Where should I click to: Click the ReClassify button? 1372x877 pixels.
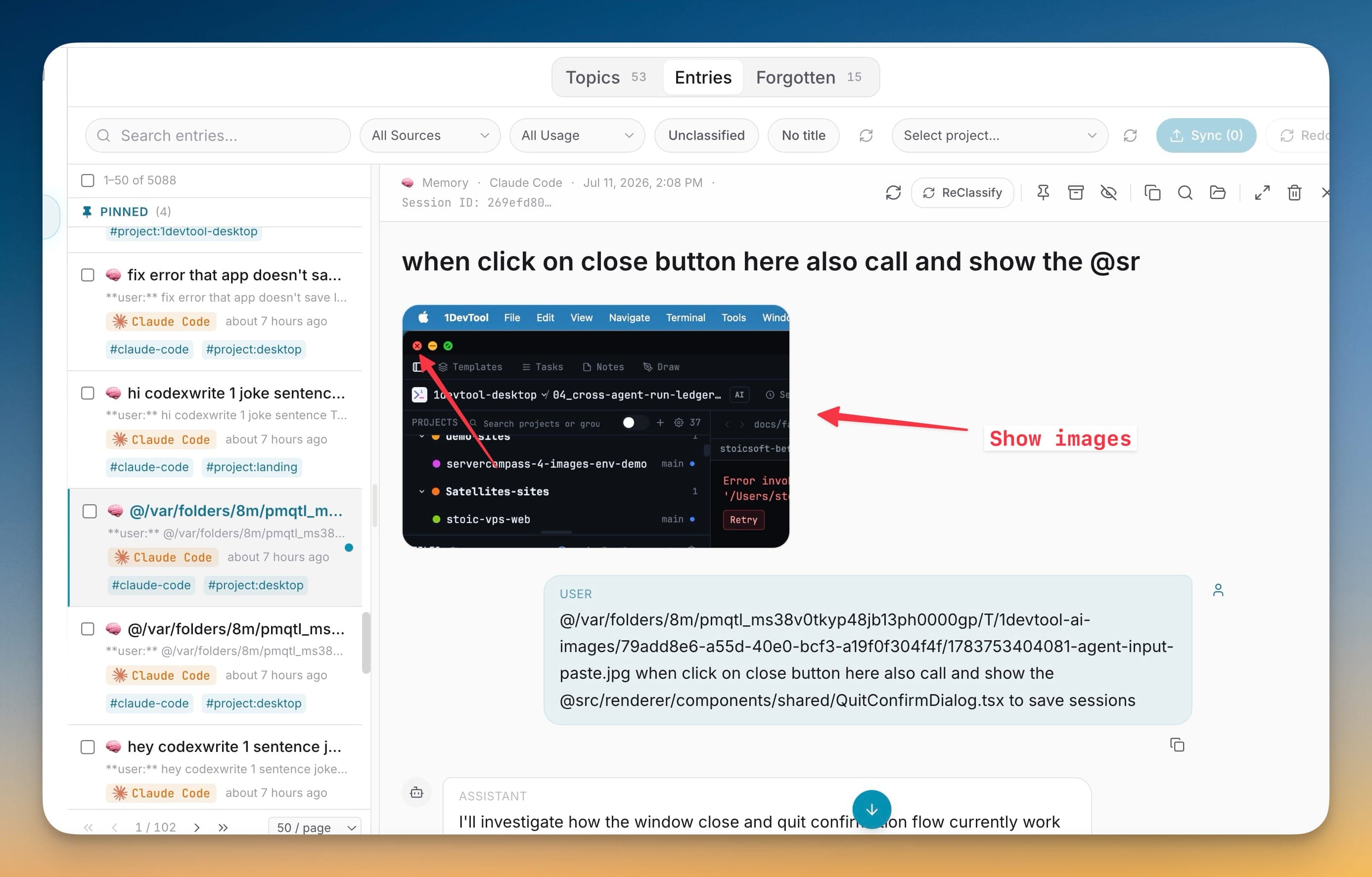coord(962,192)
